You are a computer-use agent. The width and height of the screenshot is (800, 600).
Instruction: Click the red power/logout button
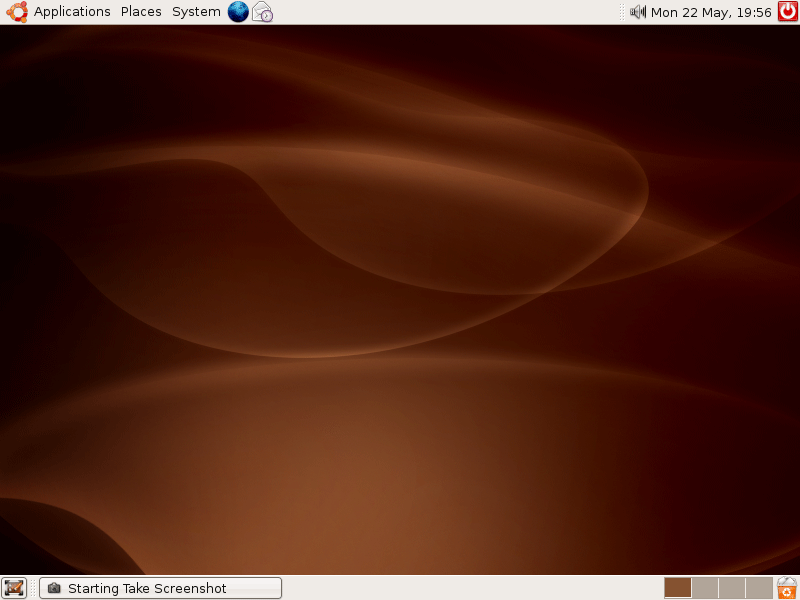coord(788,12)
